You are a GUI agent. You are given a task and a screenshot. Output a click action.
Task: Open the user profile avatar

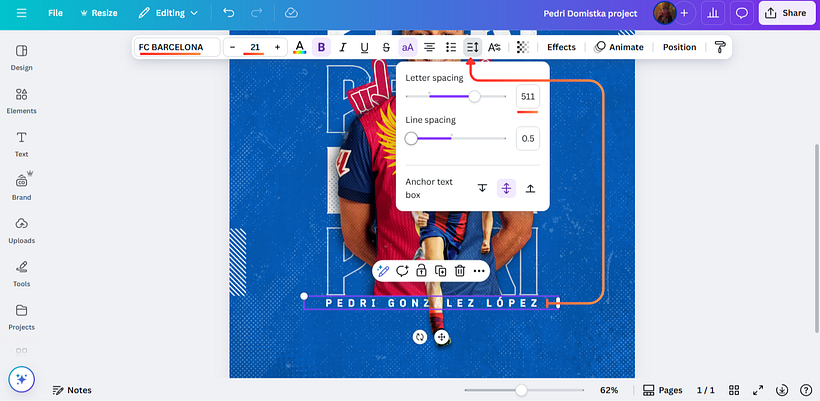[x=664, y=13]
